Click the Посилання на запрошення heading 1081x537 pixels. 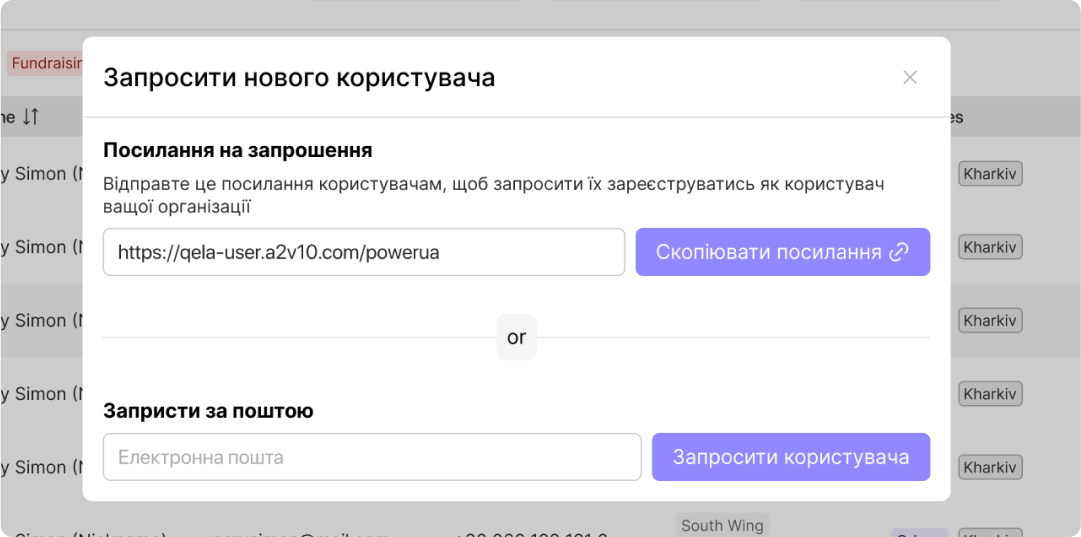pyautogui.click(x=238, y=150)
